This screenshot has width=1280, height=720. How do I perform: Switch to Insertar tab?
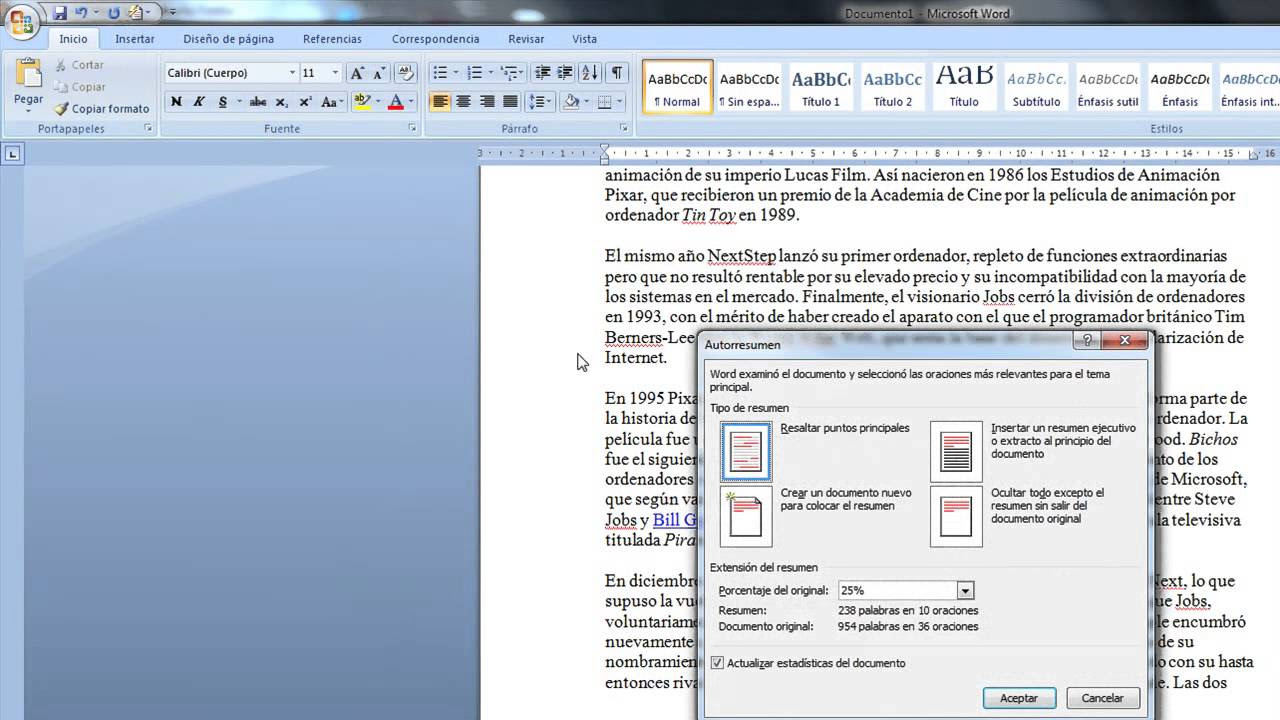pyautogui.click(x=135, y=39)
